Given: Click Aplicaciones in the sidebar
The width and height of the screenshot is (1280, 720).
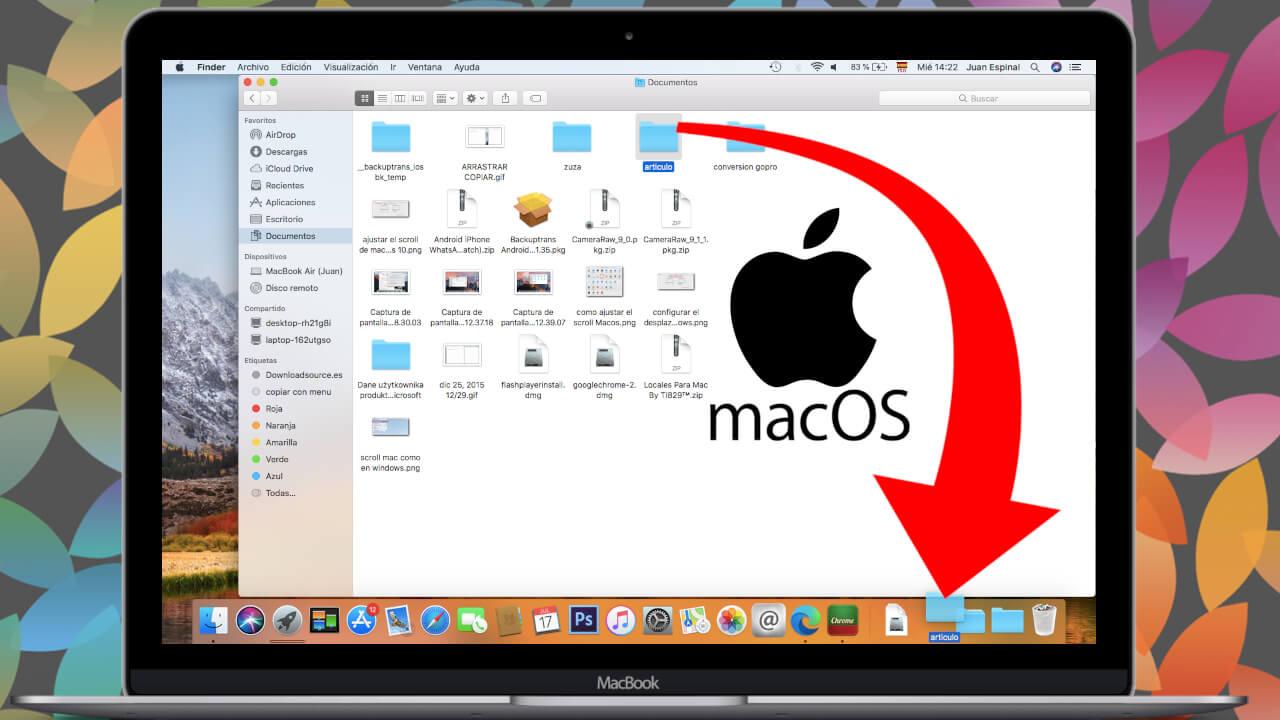Looking at the screenshot, I should [290, 202].
